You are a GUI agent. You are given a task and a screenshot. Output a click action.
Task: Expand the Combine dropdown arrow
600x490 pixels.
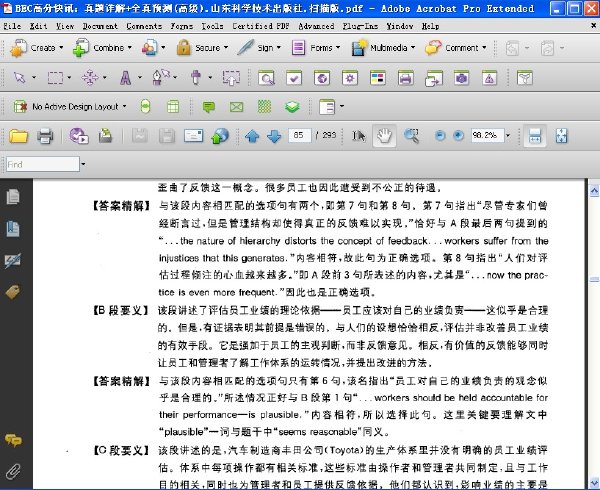pos(130,48)
